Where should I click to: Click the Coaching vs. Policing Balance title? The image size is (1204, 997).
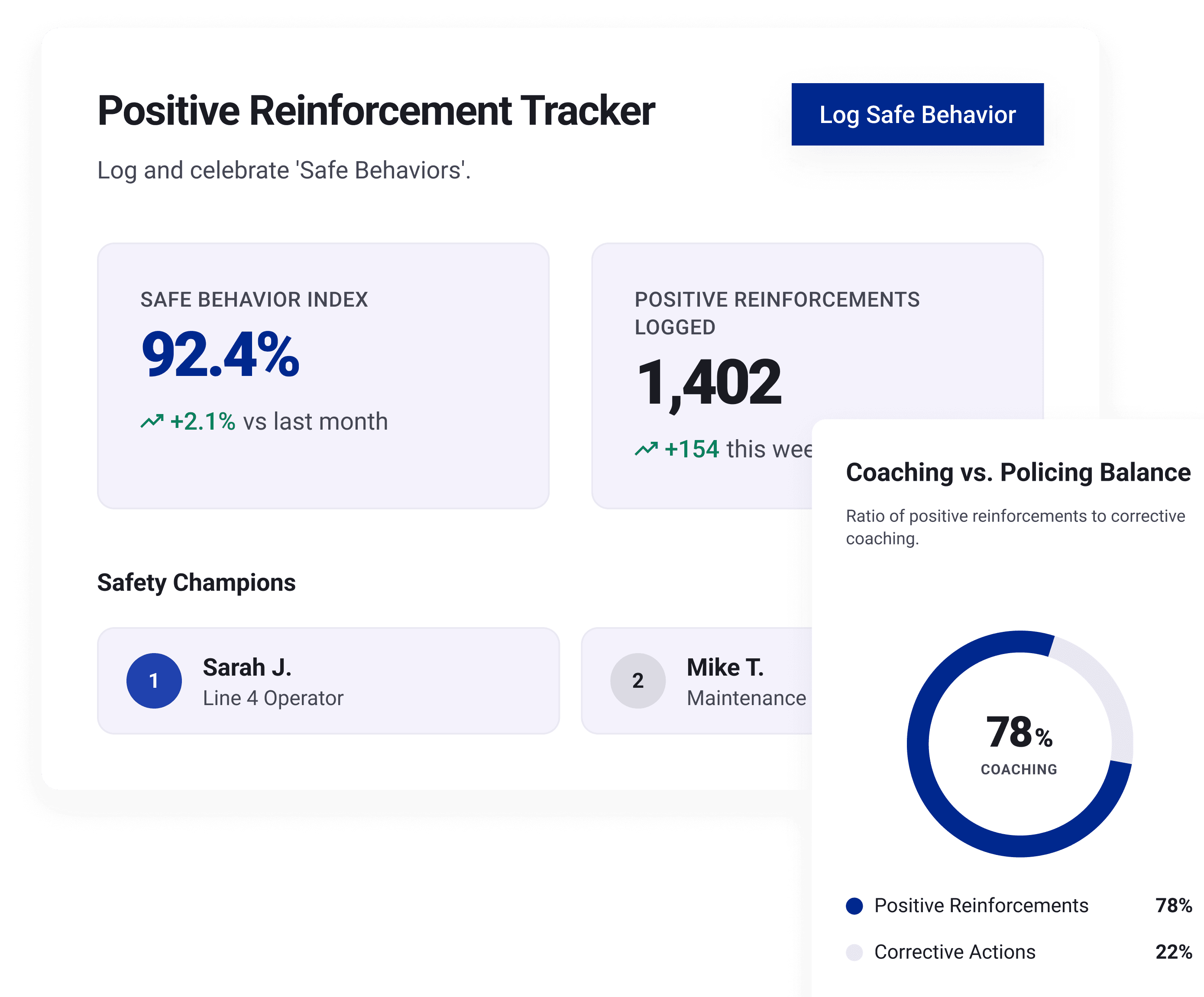coord(1018,473)
